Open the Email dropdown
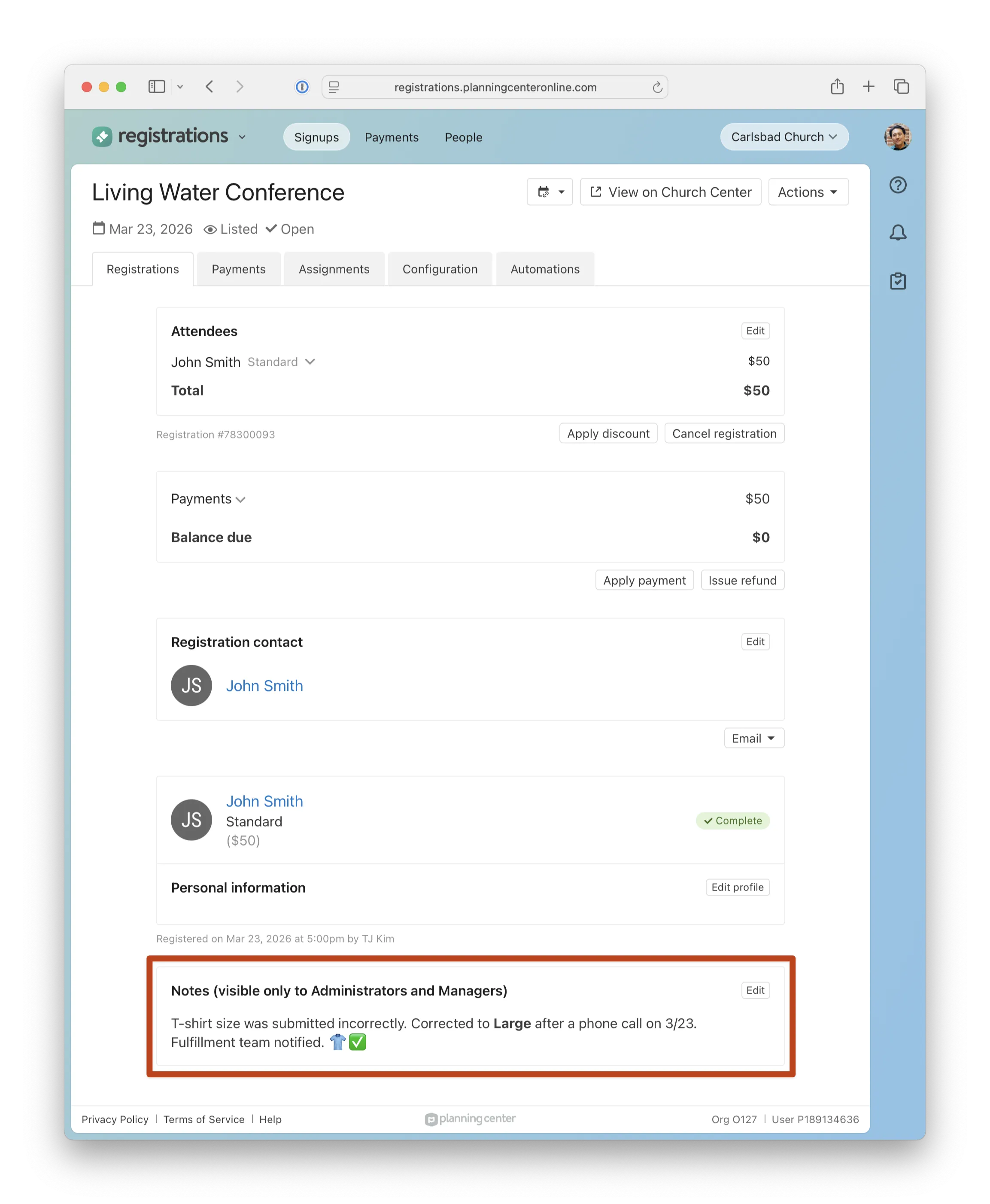Image resolution: width=990 pixels, height=1204 pixels. pos(753,738)
